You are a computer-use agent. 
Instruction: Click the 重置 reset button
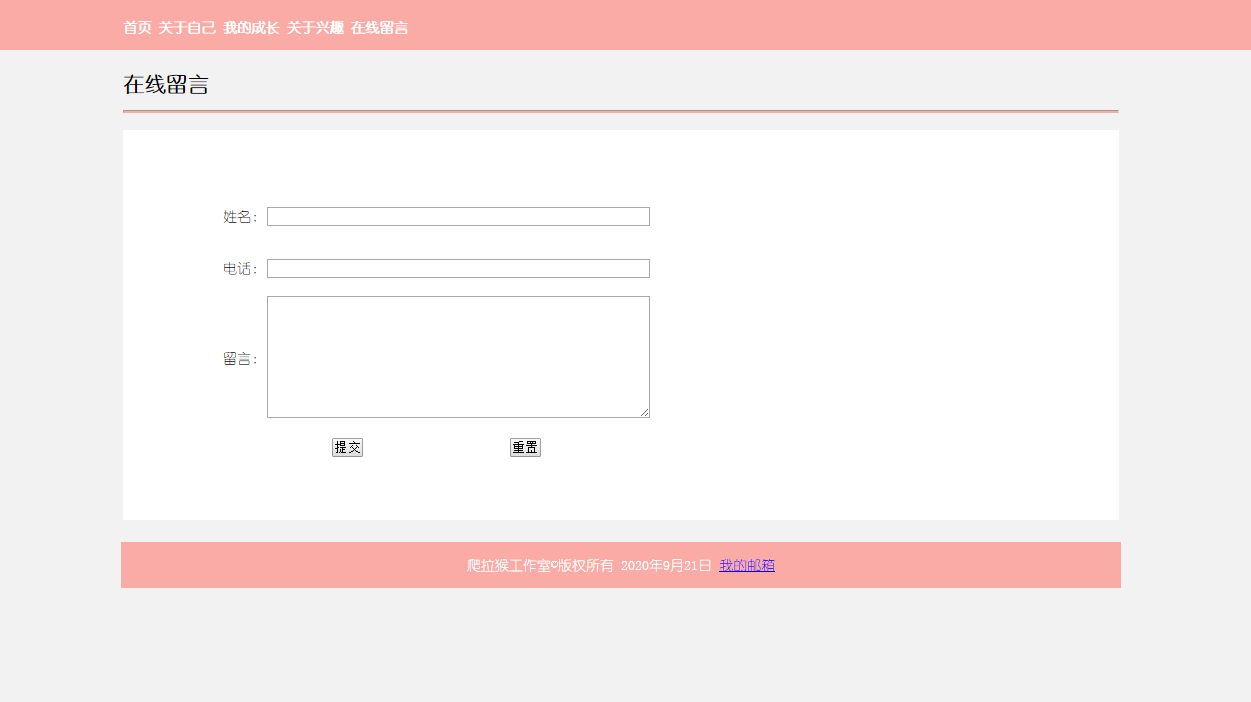point(525,448)
